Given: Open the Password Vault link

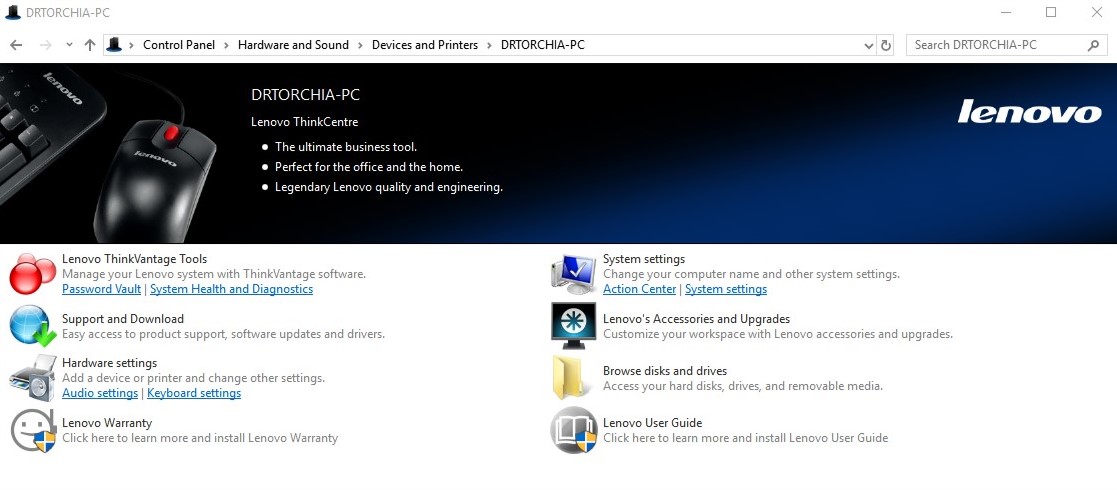Looking at the screenshot, I should pyautogui.click(x=101, y=289).
